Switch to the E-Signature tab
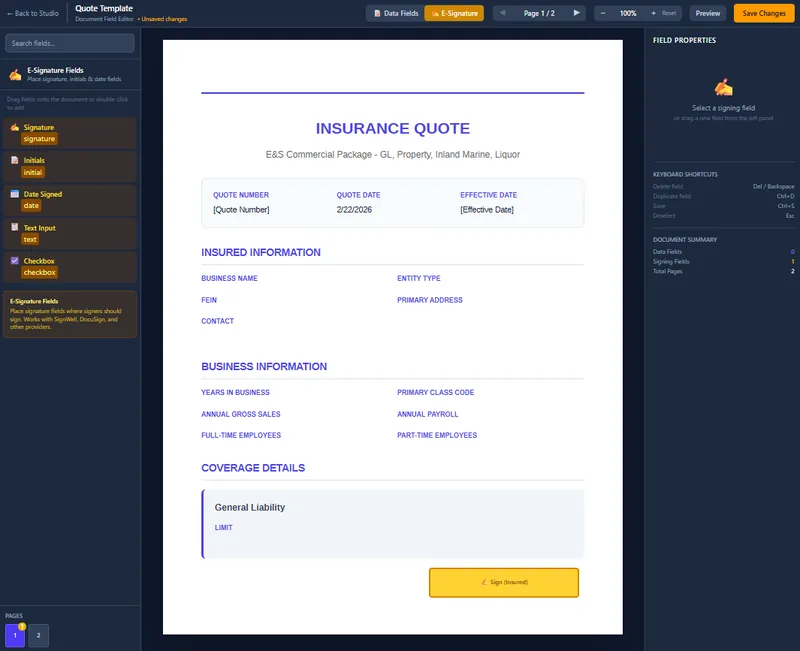The image size is (800, 651). point(454,13)
